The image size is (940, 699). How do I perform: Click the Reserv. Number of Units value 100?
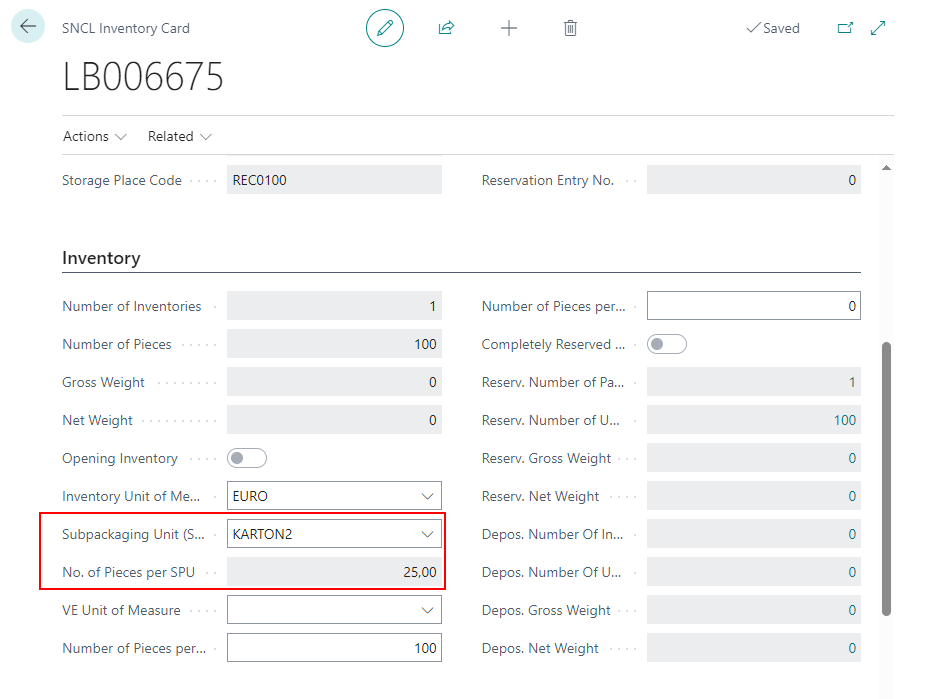click(844, 420)
